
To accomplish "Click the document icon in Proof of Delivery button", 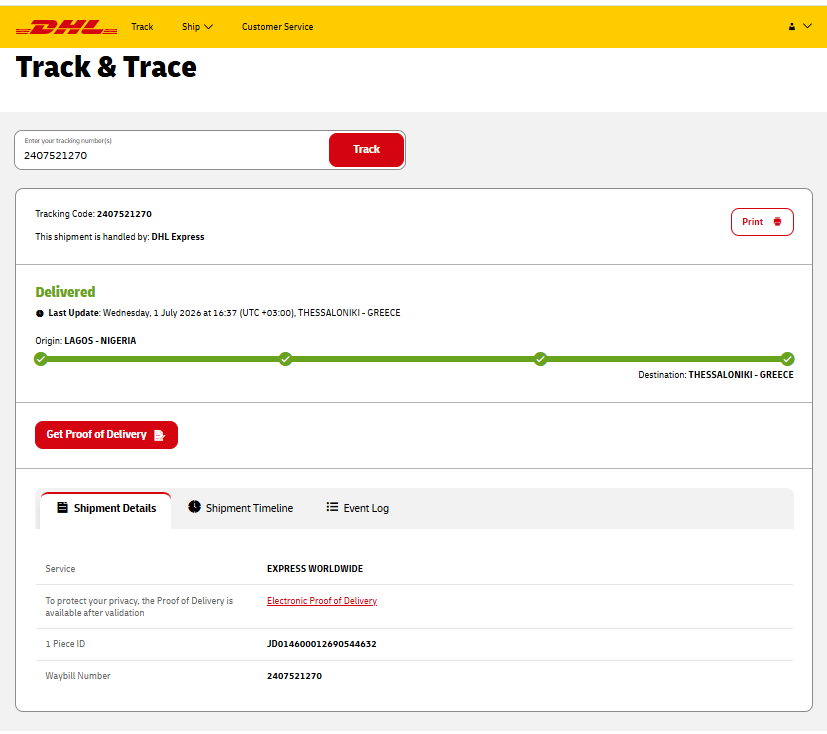I will pyautogui.click(x=159, y=435).
